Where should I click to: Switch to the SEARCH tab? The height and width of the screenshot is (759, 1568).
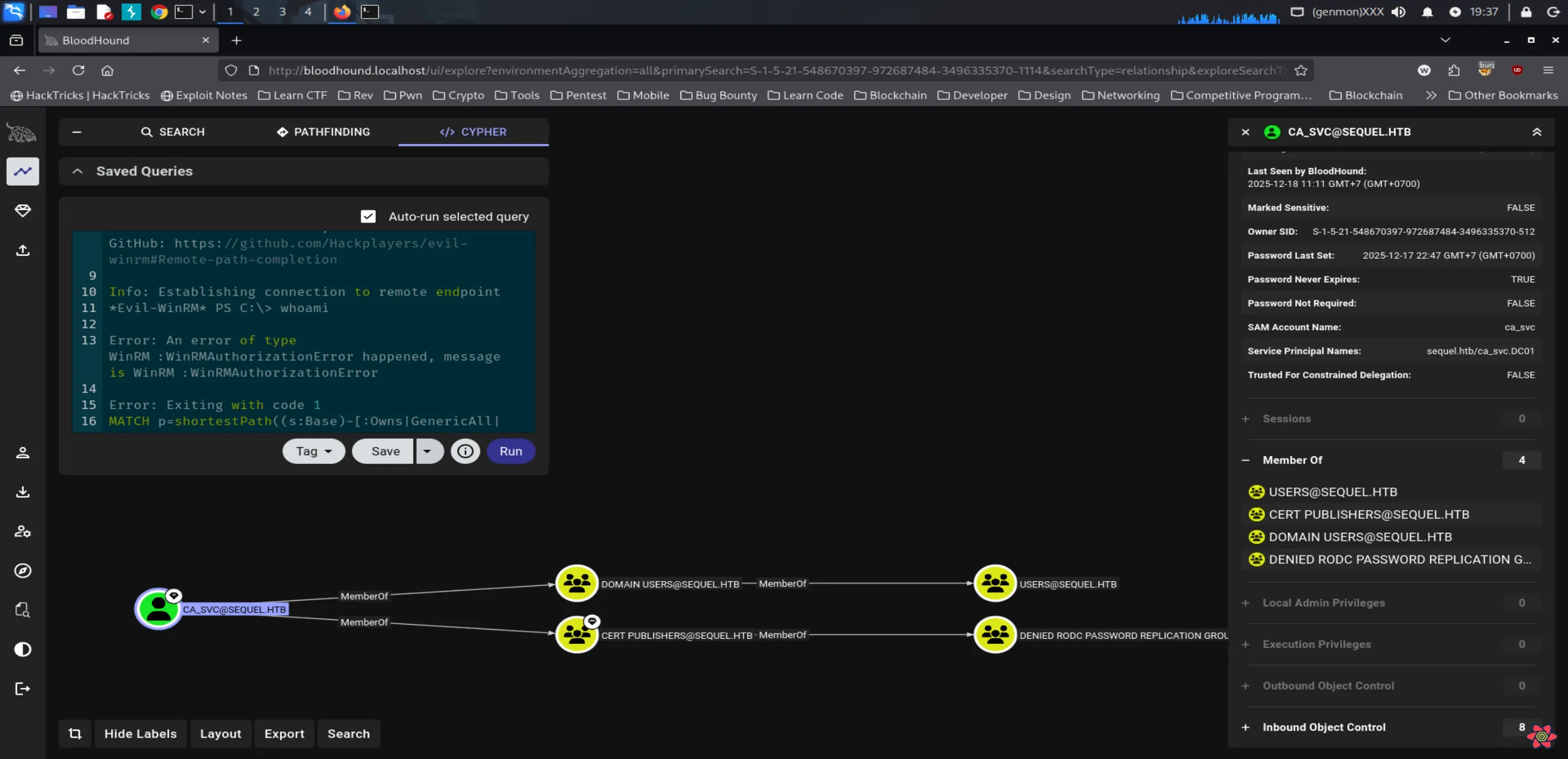click(x=173, y=132)
